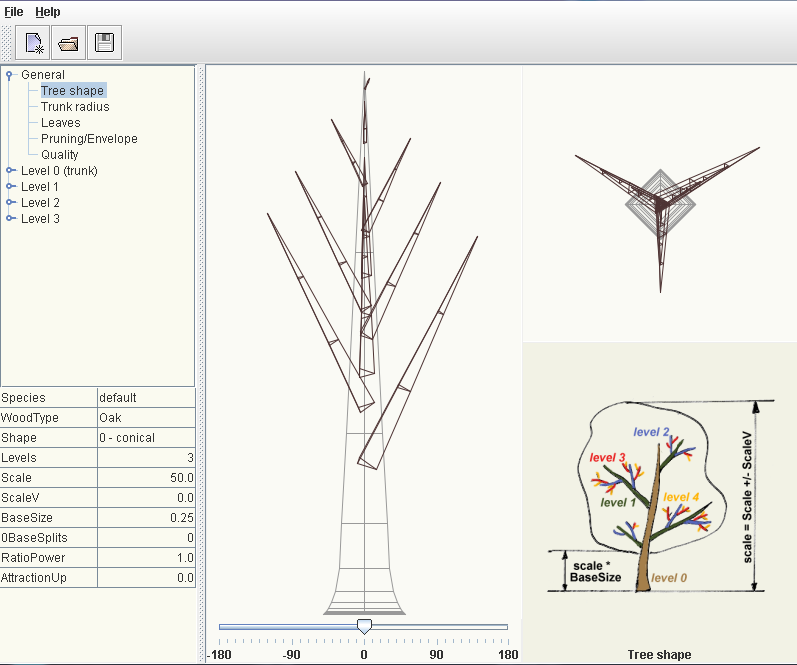Select the Quality tree item
This screenshot has height=665, width=797.
(x=60, y=155)
